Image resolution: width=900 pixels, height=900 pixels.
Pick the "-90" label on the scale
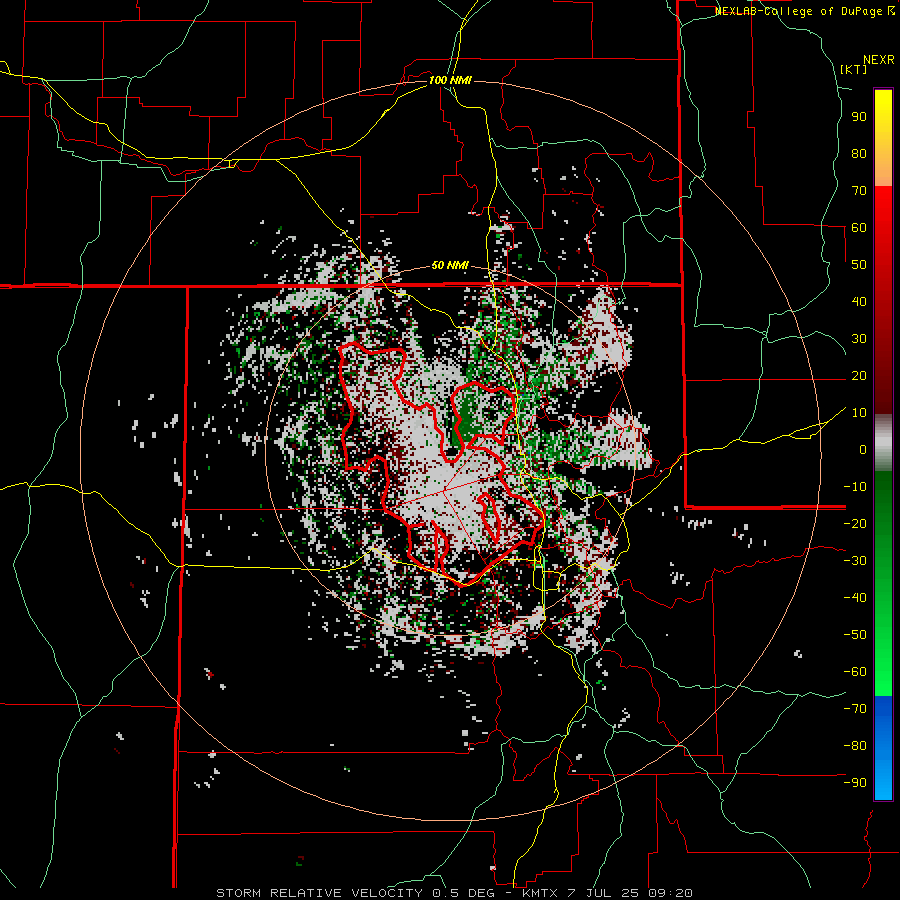point(855,783)
